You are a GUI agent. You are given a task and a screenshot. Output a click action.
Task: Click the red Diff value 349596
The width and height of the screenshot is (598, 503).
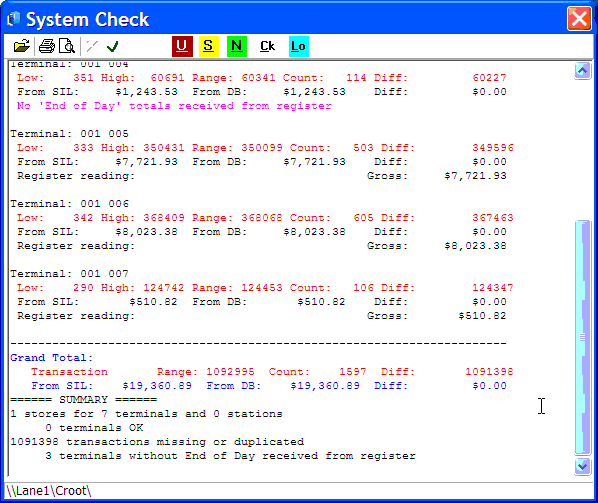(493, 148)
